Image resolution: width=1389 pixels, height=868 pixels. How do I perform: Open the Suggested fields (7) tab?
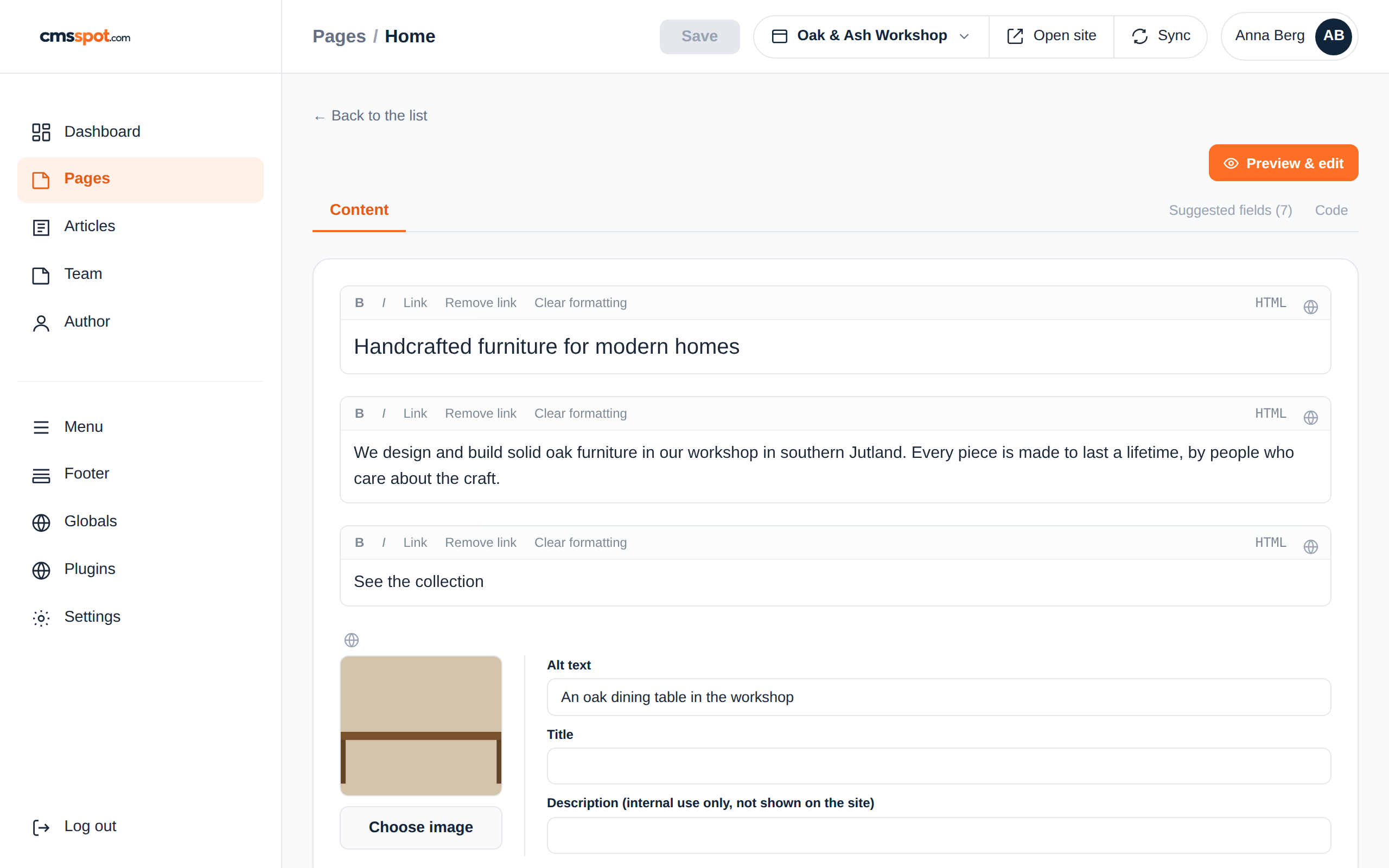pos(1230,210)
